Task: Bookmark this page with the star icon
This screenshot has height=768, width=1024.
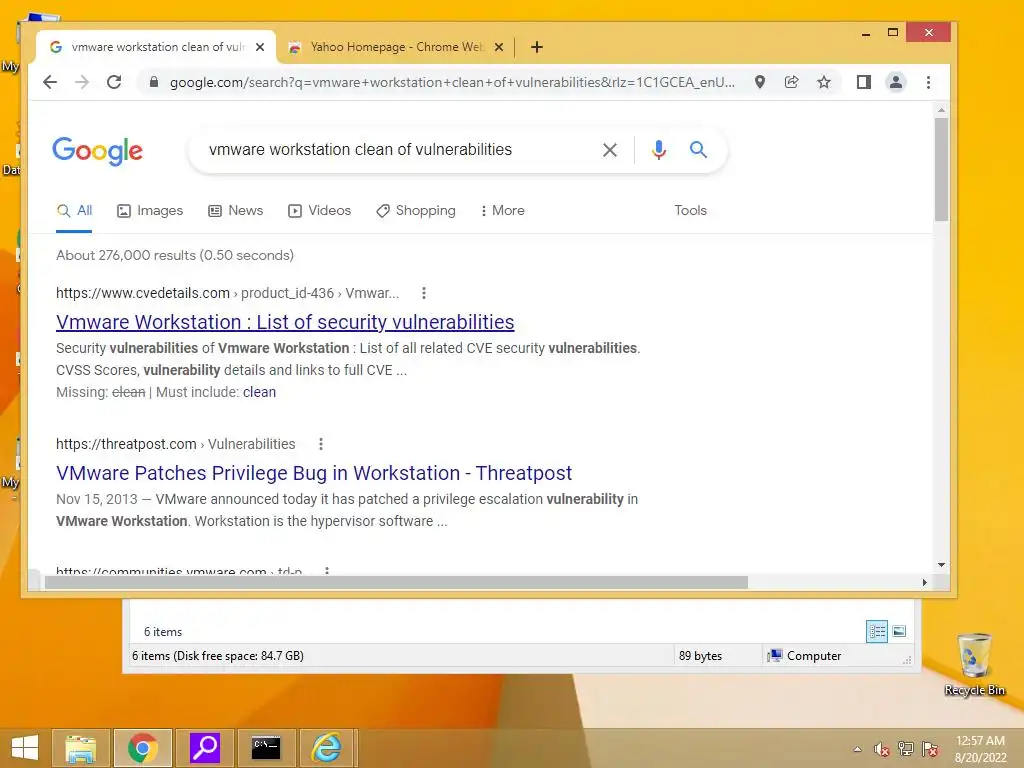Action: click(x=824, y=82)
